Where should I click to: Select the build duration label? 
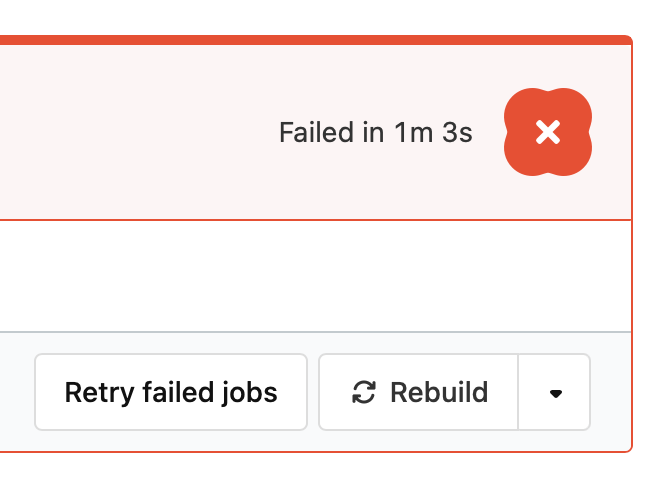click(375, 132)
